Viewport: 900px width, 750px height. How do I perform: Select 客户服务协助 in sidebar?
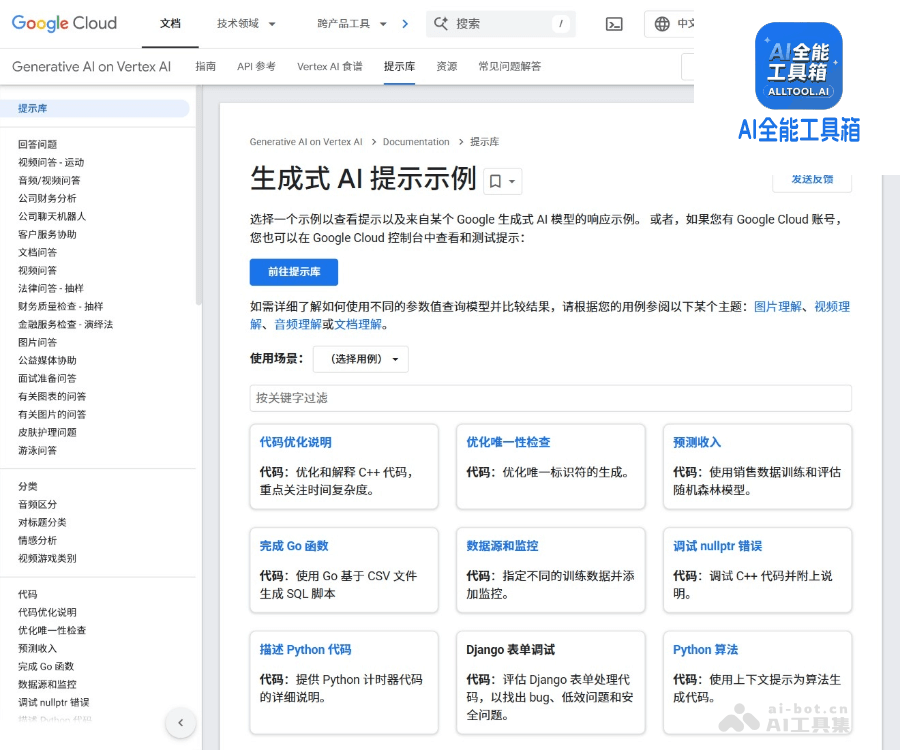point(47,234)
